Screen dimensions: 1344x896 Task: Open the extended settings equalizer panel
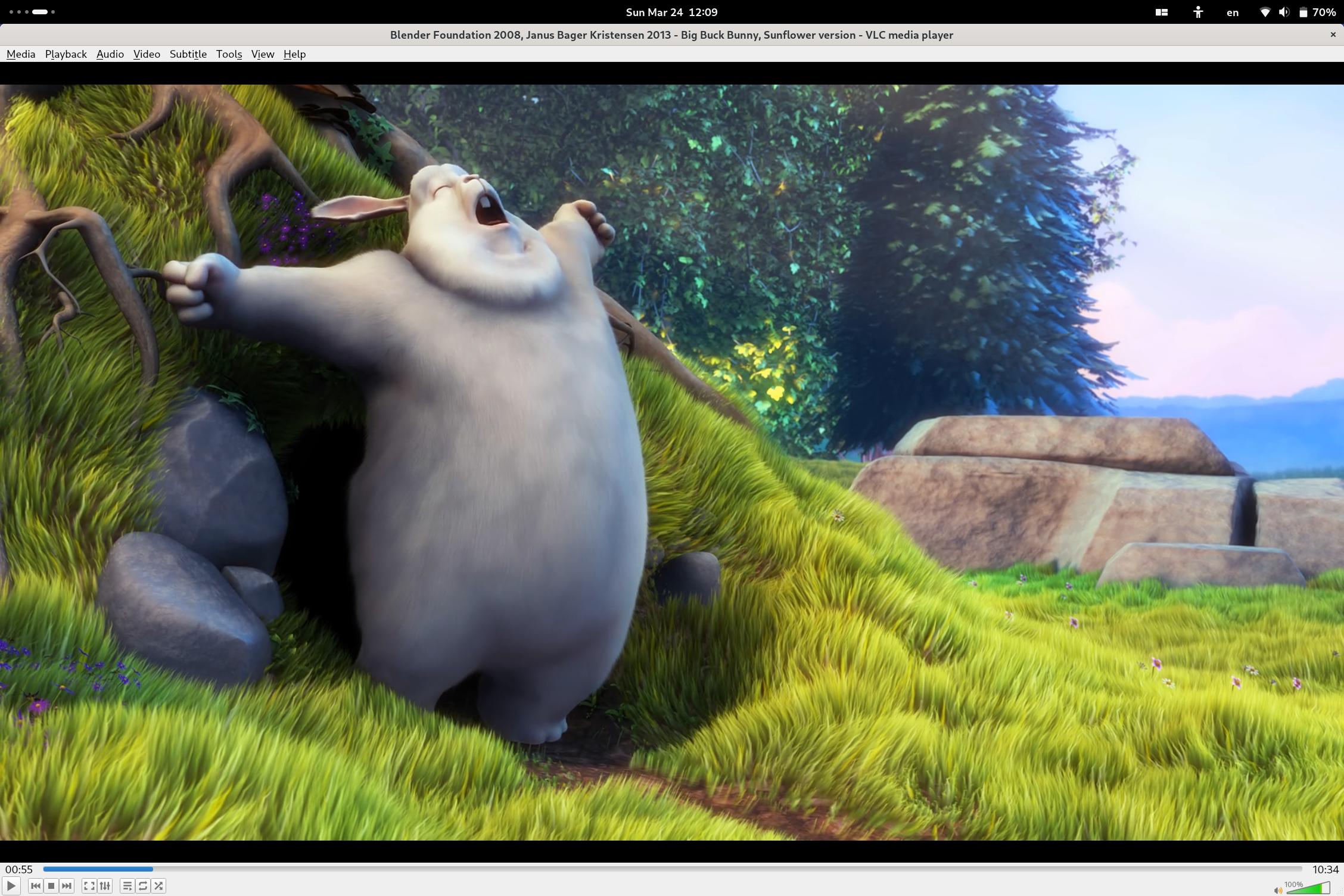(x=105, y=886)
